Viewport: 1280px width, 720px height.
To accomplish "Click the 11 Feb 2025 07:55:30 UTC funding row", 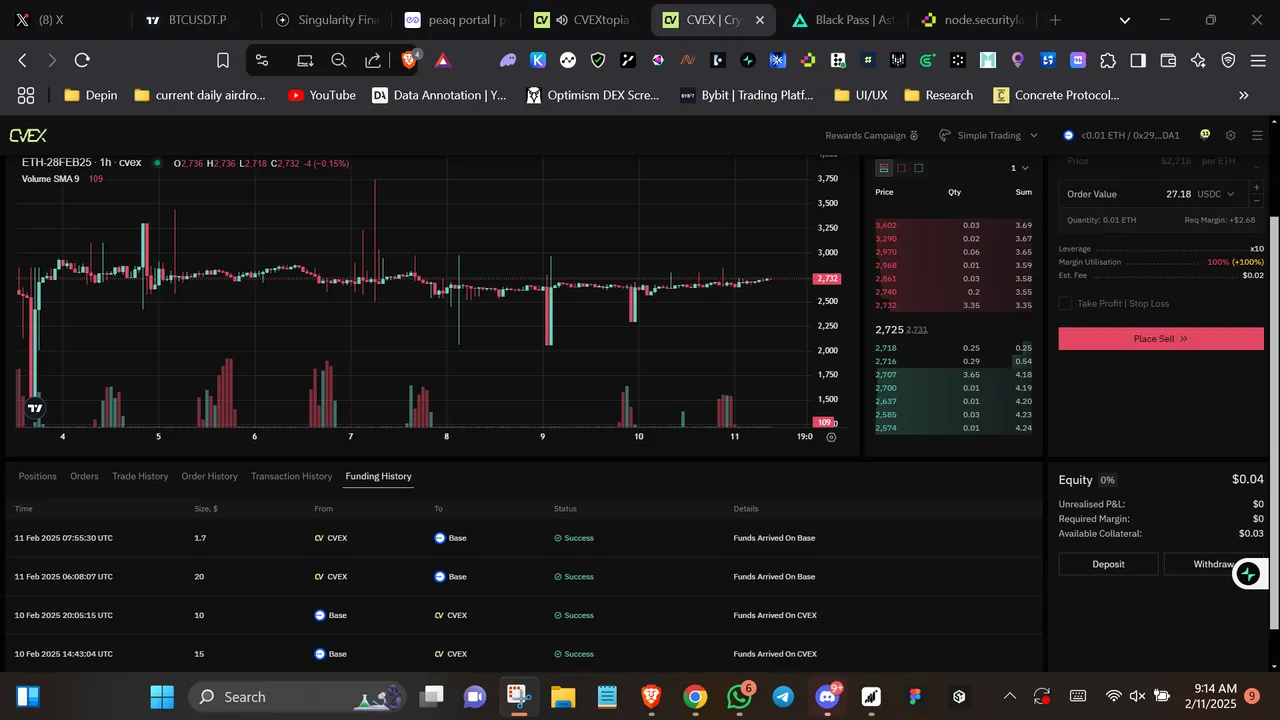I will [522, 538].
